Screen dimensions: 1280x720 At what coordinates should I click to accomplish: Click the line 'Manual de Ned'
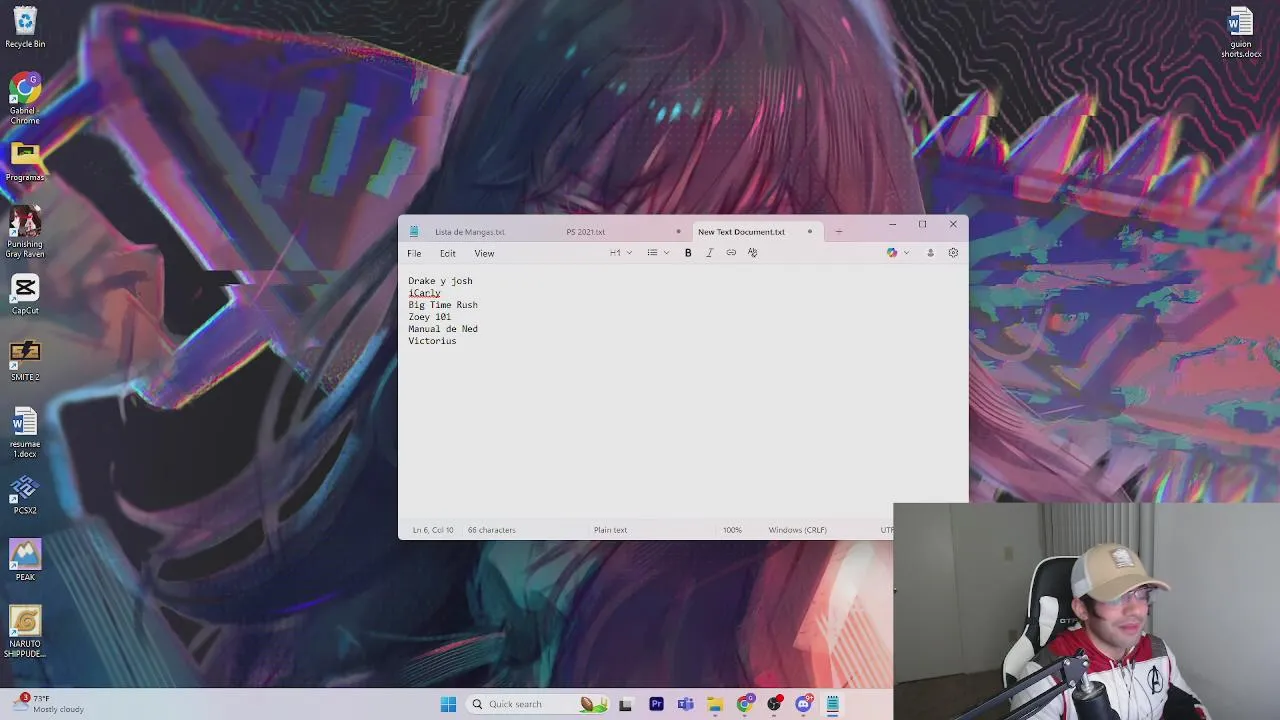click(x=443, y=329)
